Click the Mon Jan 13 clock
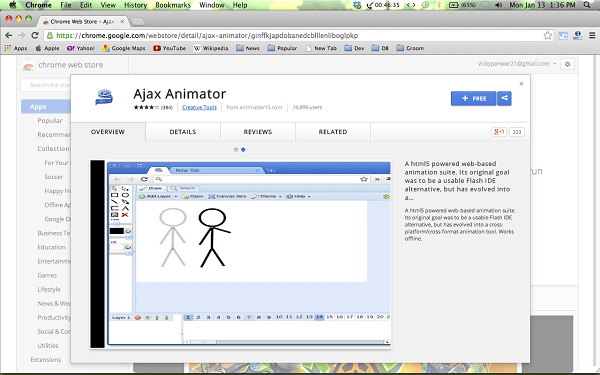 542,5
